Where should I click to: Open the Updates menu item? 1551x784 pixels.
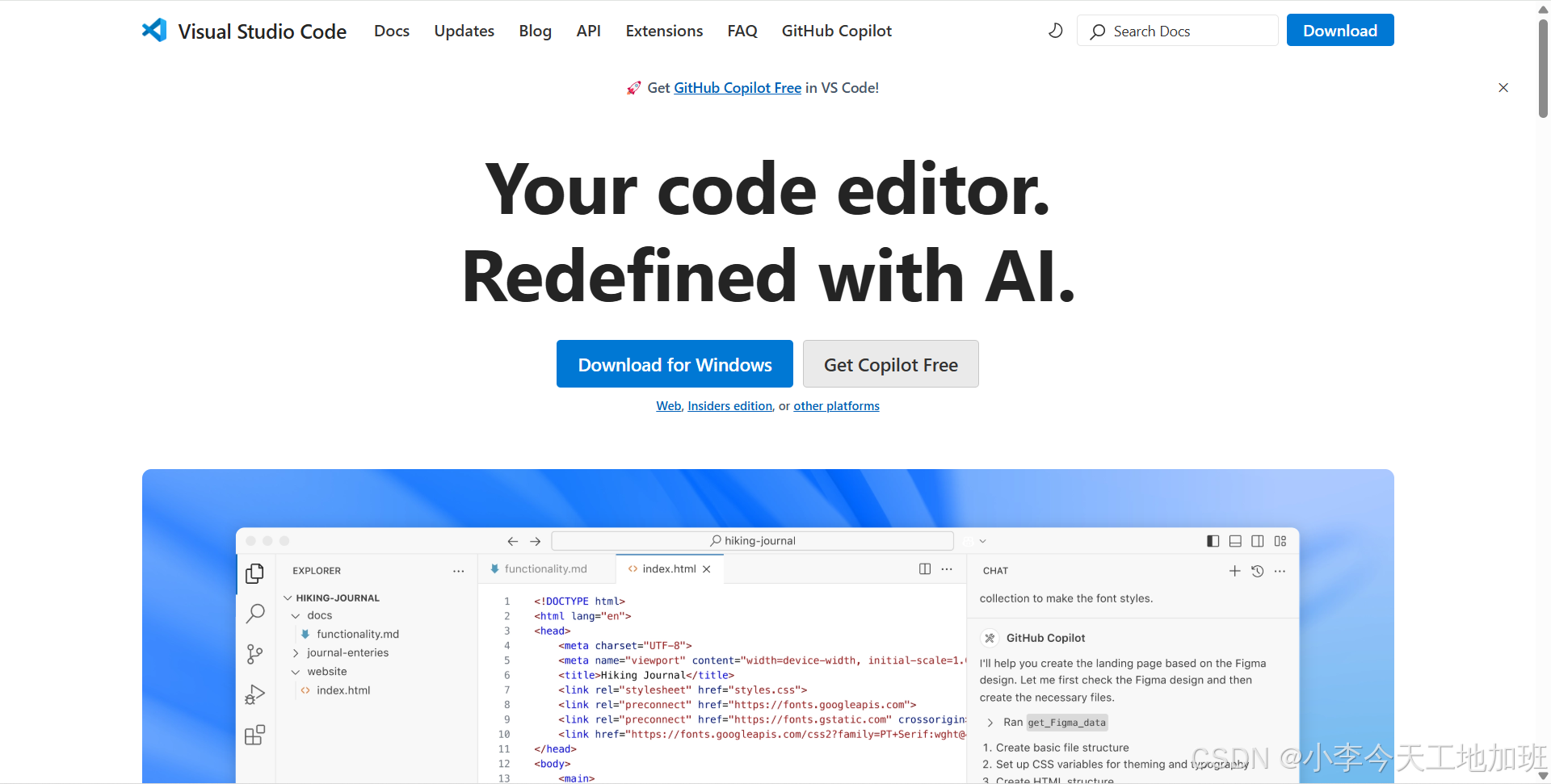(464, 31)
